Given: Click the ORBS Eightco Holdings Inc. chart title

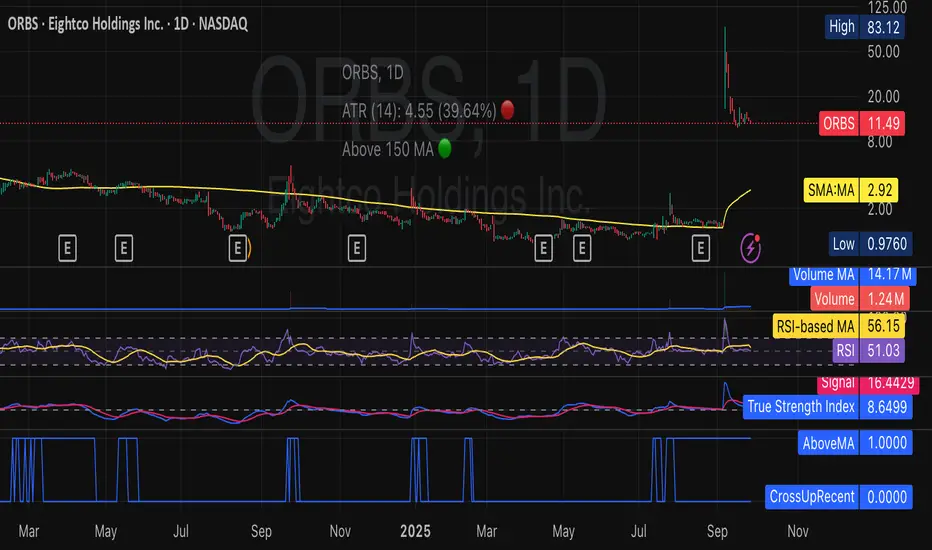Looking at the screenshot, I should pos(127,24).
